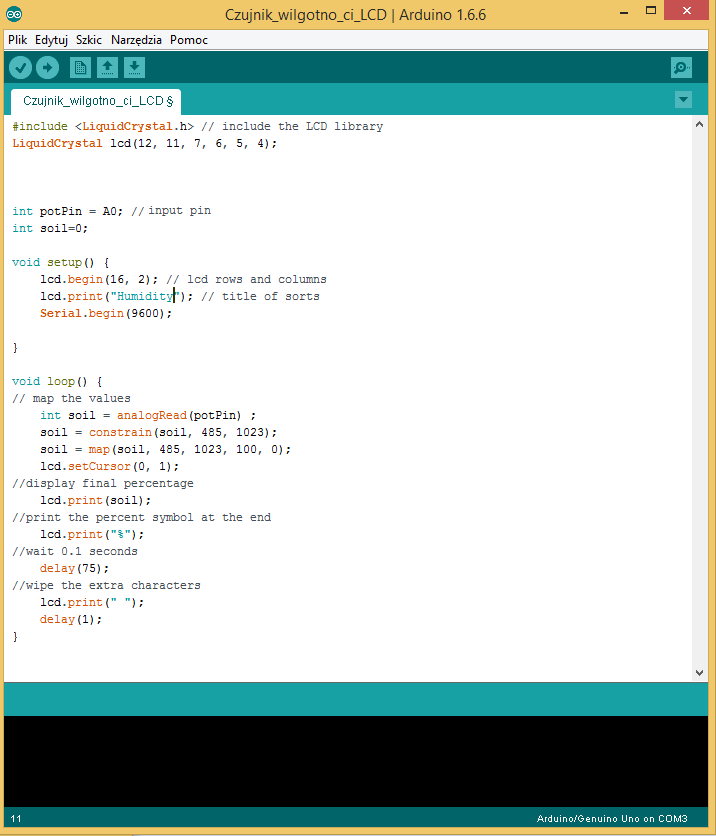Click the '#include <LiquidCrystal.h>' line
The width and height of the screenshot is (716, 836).
click(x=198, y=126)
